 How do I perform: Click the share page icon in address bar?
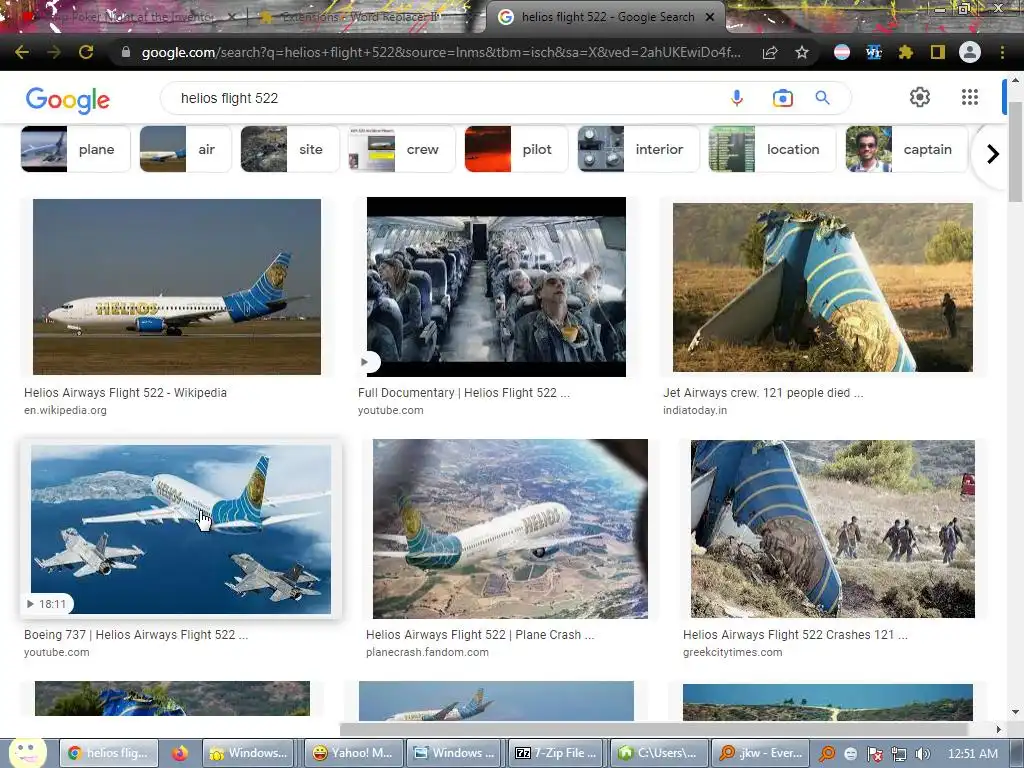pos(770,52)
